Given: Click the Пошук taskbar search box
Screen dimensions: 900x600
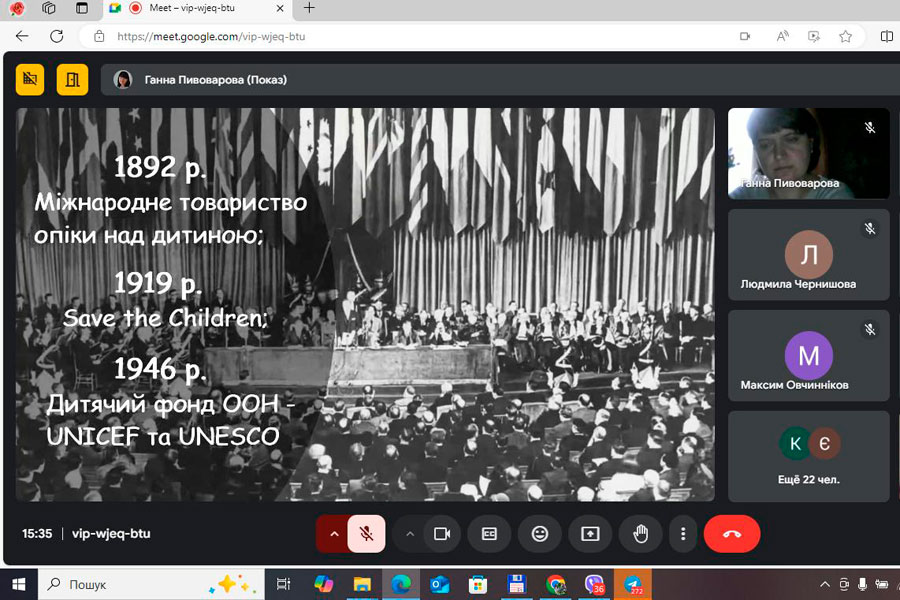Looking at the screenshot, I should (152, 584).
